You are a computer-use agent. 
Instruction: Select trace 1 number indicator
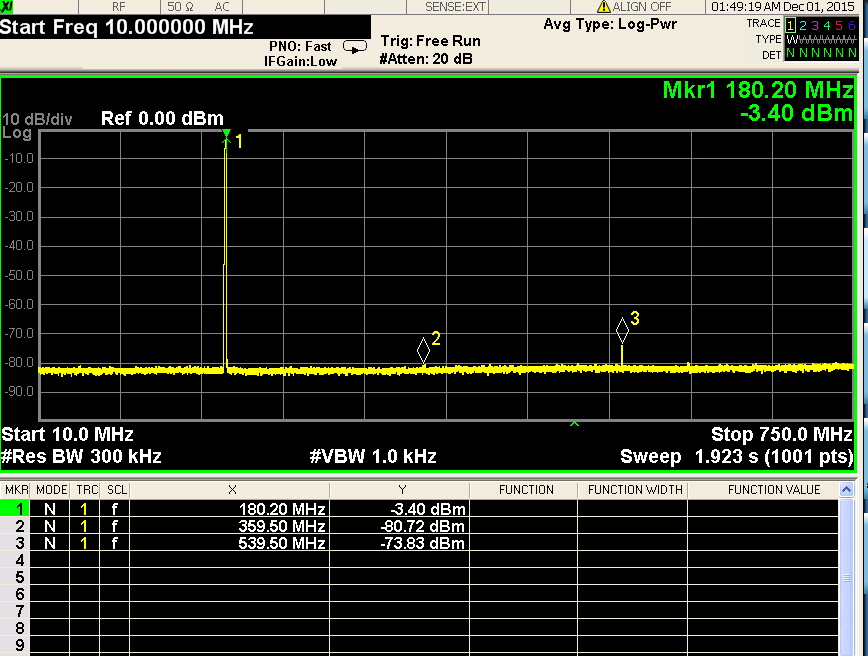pos(791,23)
